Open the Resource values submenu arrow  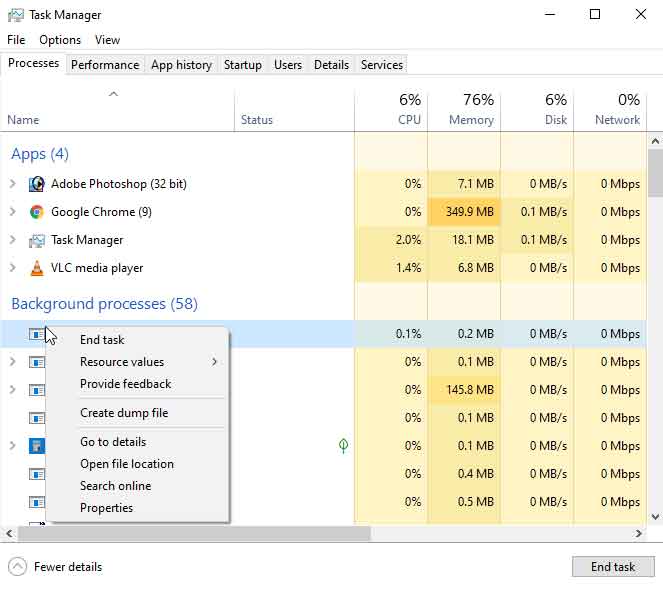coord(215,362)
